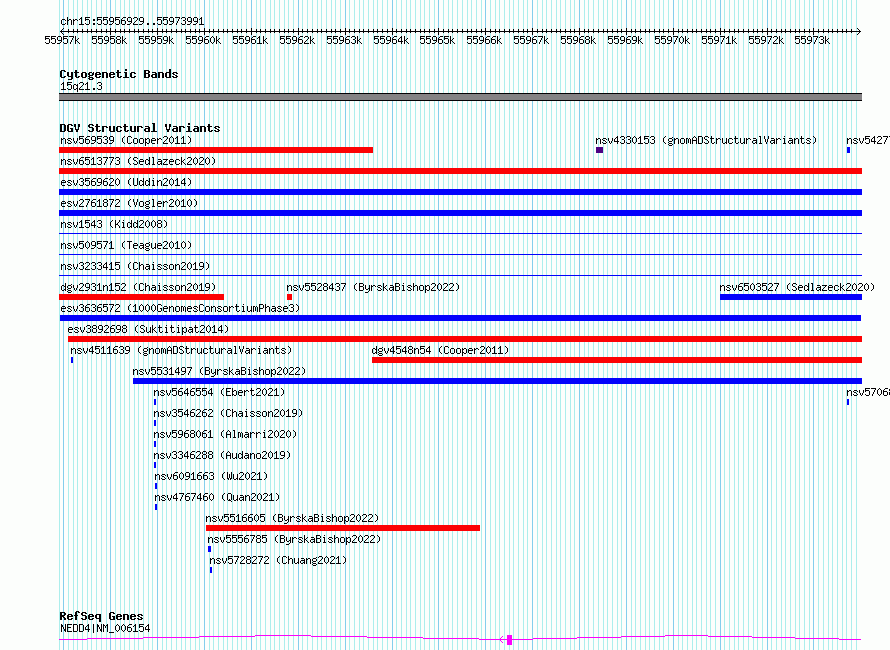Select nsv6091663 (Wu2021) variant label
890x650 pixels.
(211, 476)
